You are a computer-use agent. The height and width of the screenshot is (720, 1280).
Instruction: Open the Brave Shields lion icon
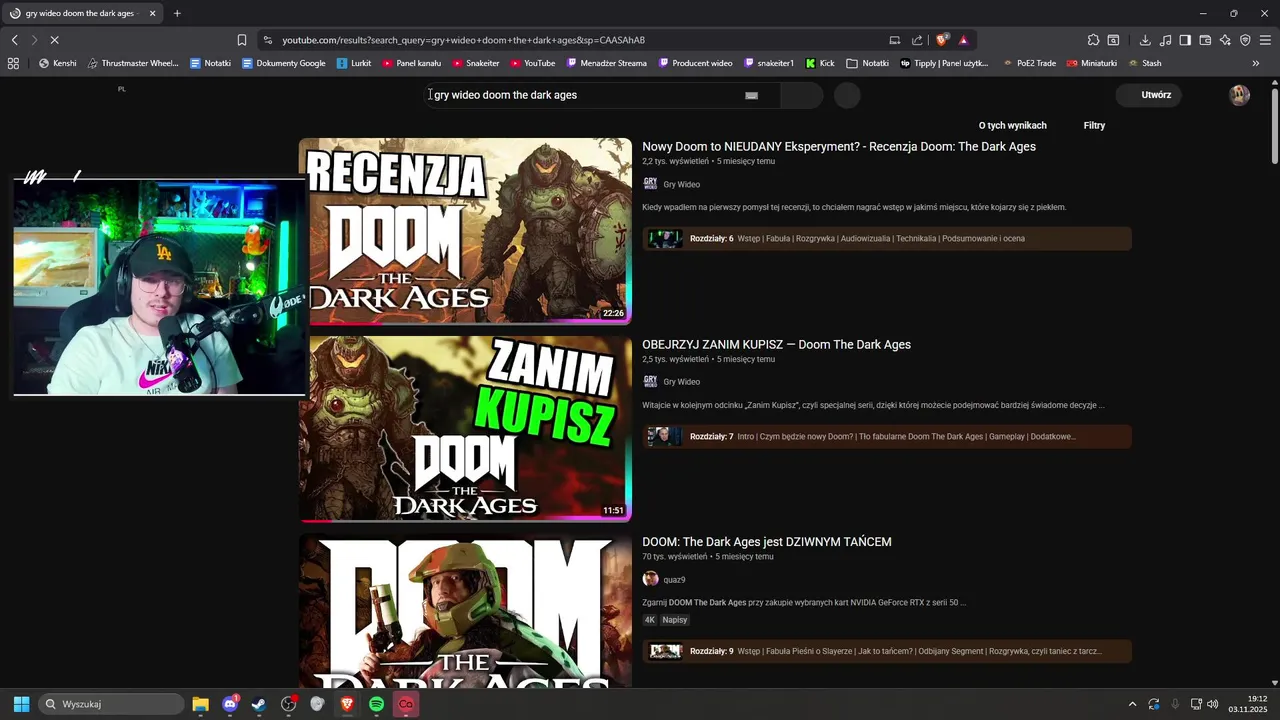(942, 40)
